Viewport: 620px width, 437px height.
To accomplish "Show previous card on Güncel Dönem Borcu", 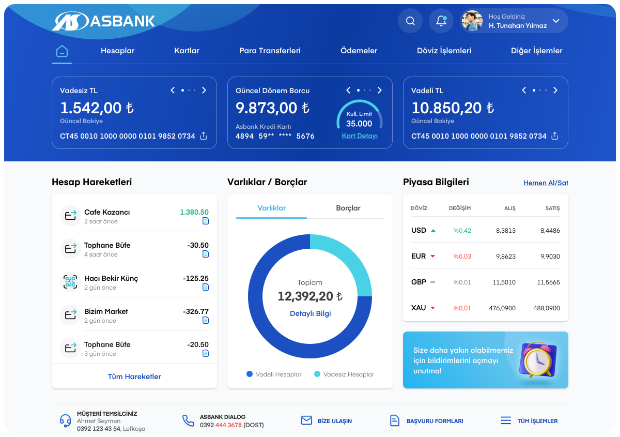I will pyautogui.click(x=346, y=90).
